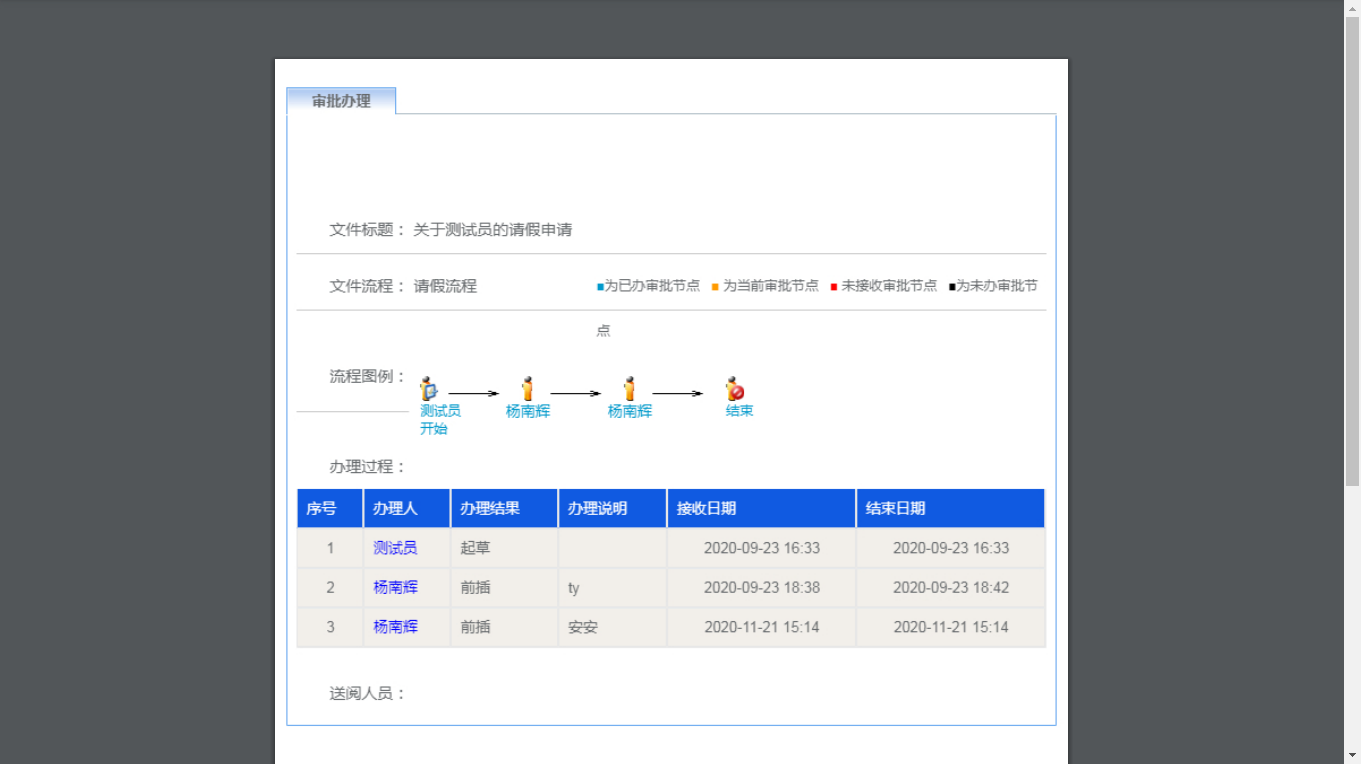Click the person figure icon above first 杨南辉 label
1361x764 pixels.
point(527,383)
